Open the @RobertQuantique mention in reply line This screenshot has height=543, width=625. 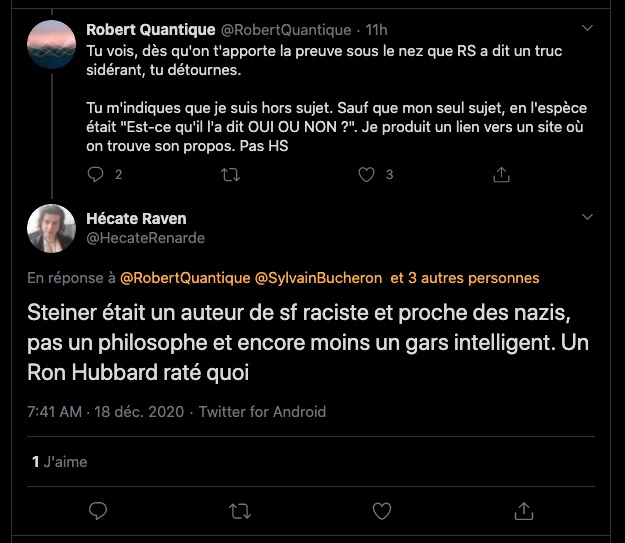coord(185,277)
